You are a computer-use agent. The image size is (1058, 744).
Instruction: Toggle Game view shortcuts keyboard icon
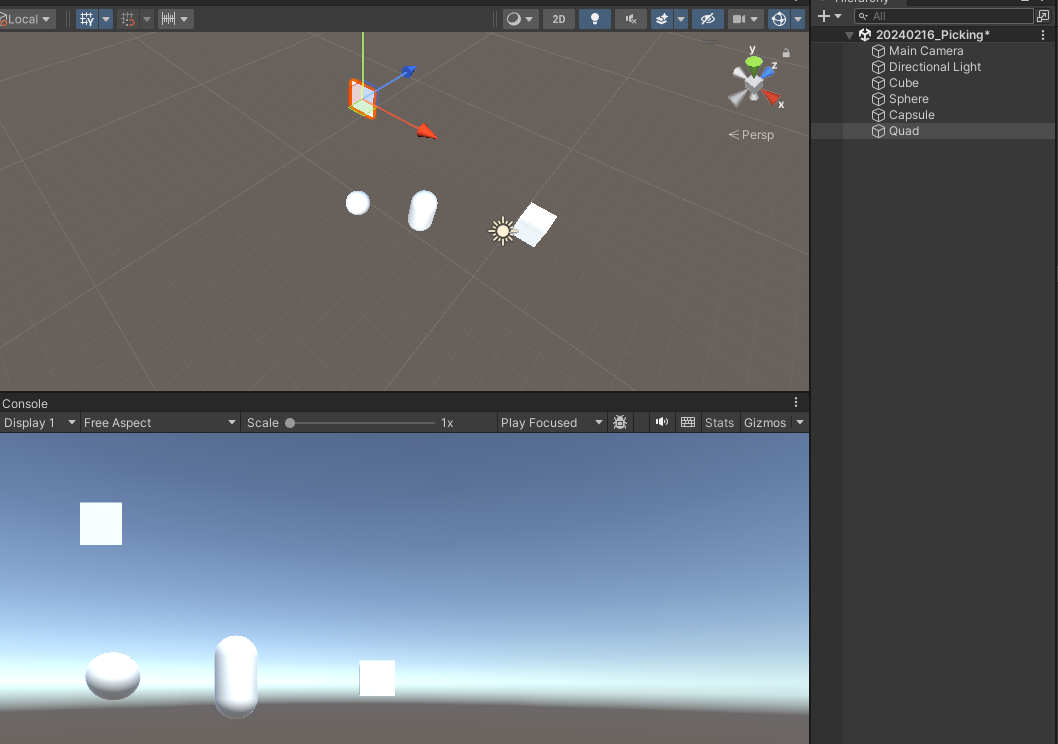click(688, 422)
